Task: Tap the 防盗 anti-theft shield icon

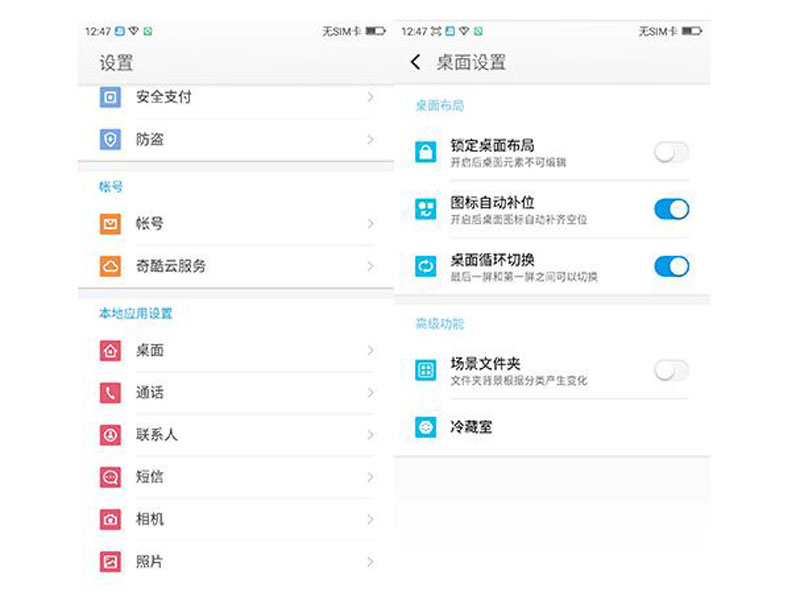Action: pyautogui.click(x=110, y=139)
